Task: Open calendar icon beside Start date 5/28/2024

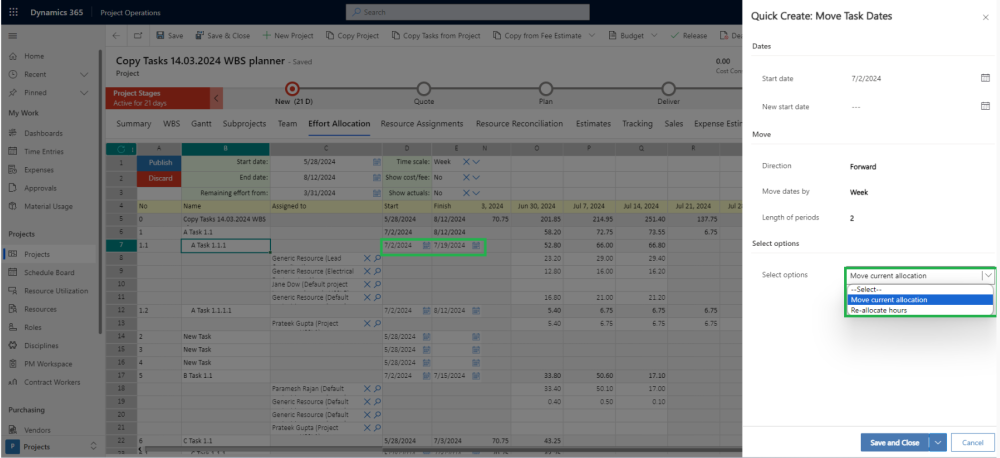Action: [377, 162]
